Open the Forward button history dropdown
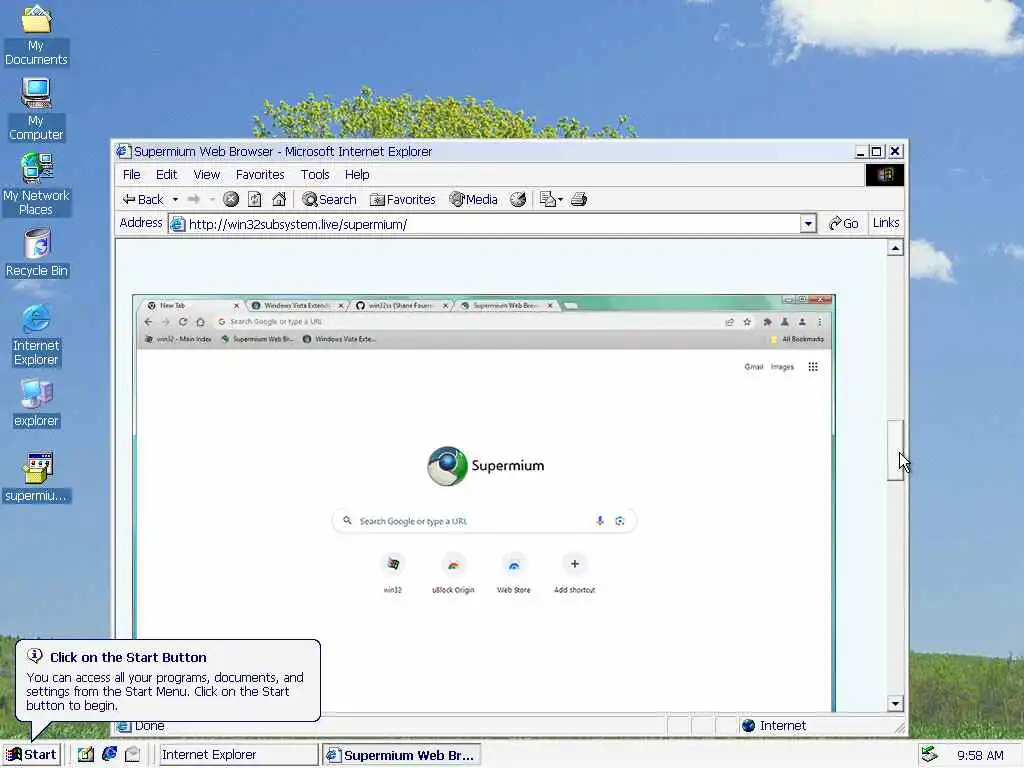Viewport: 1024px width, 768px height. (212, 199)
